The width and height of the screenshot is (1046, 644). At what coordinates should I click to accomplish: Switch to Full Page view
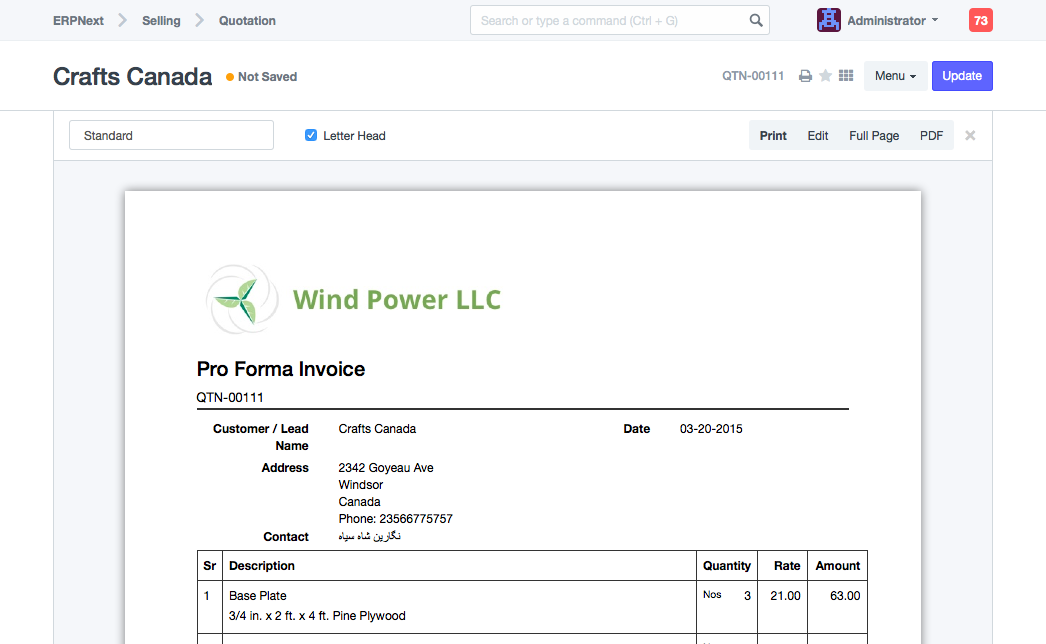(874, 136)
